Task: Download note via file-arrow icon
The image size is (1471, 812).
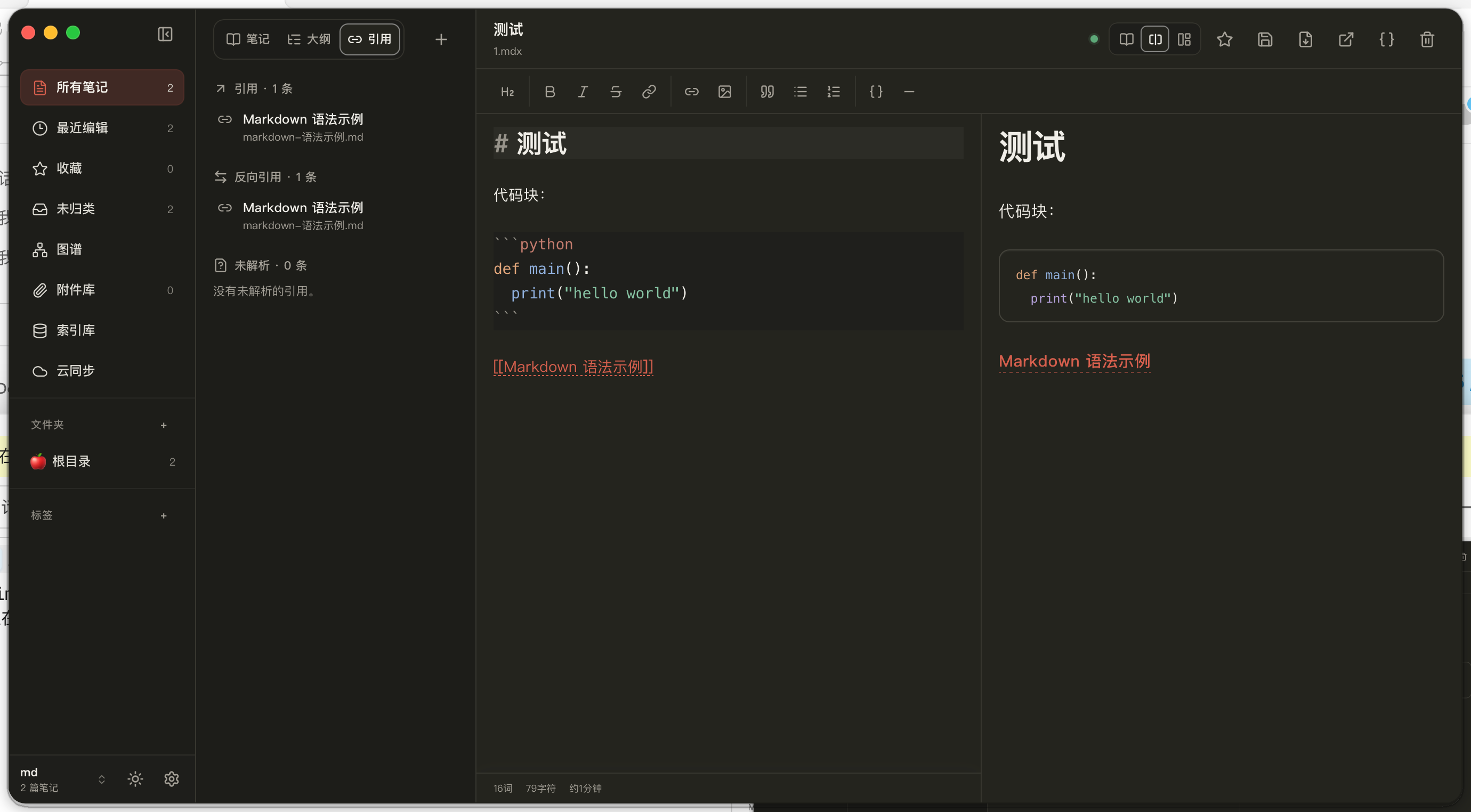Action: point(1305,39)
